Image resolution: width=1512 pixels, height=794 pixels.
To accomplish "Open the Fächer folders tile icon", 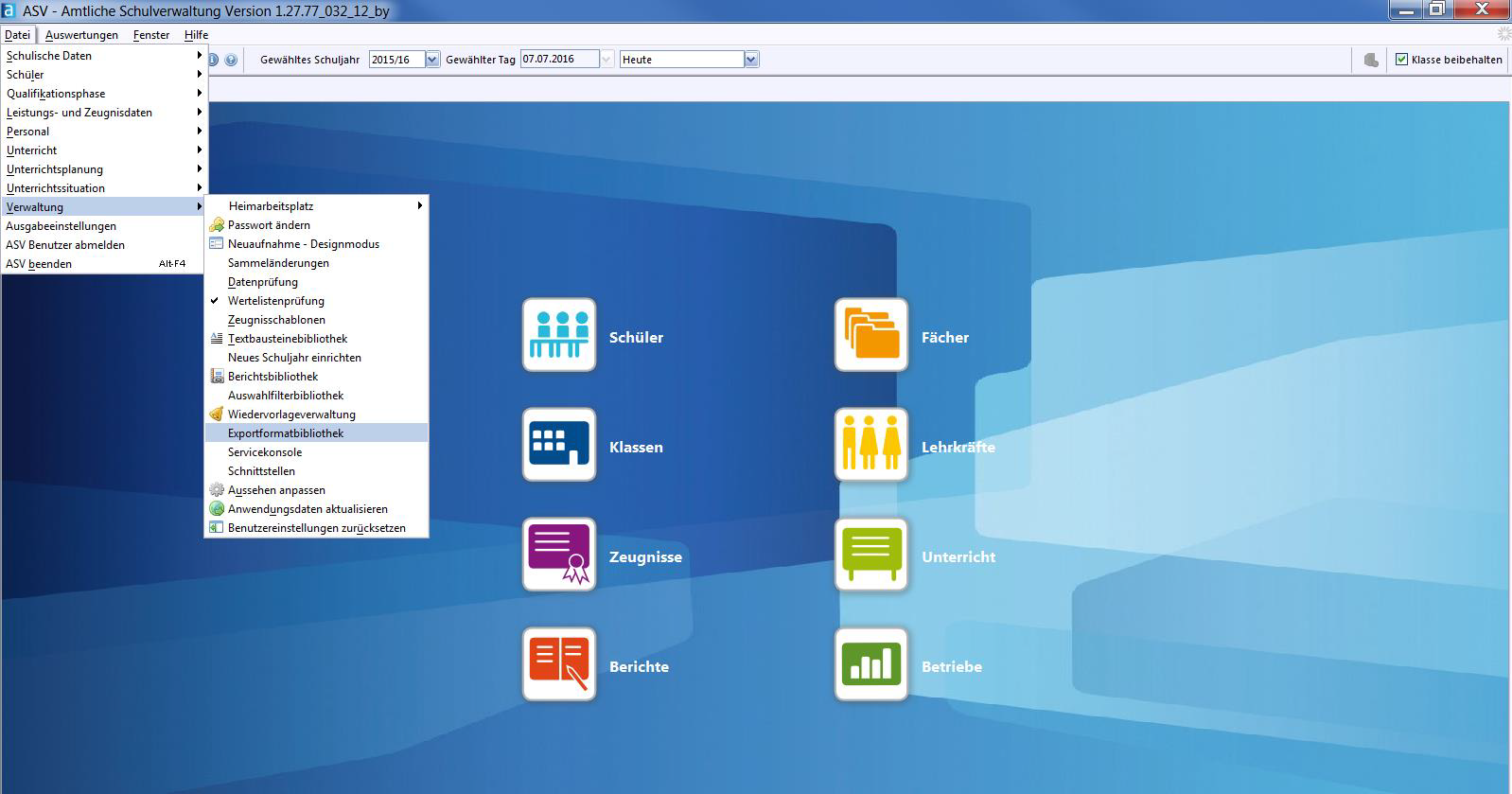I will tap(871, 335).
